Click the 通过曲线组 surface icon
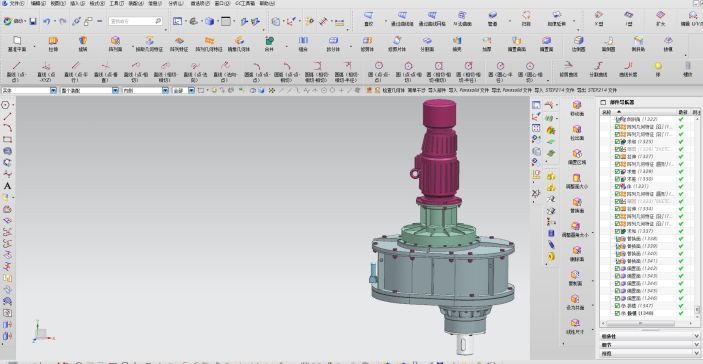The width and height of the screenshot is (703, 364). point(402,18)
